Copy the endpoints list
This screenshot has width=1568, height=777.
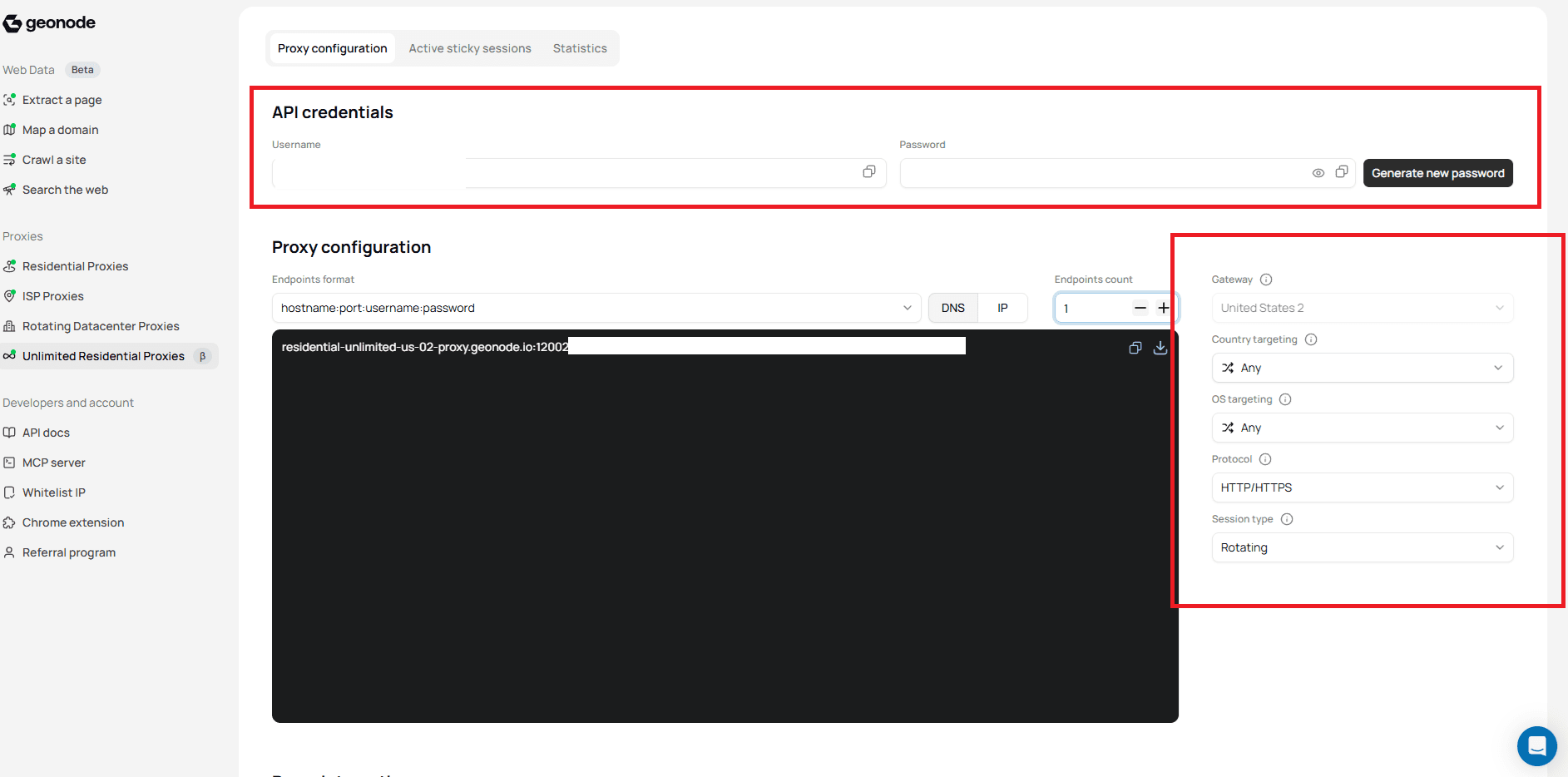[x=1135, y=348]
